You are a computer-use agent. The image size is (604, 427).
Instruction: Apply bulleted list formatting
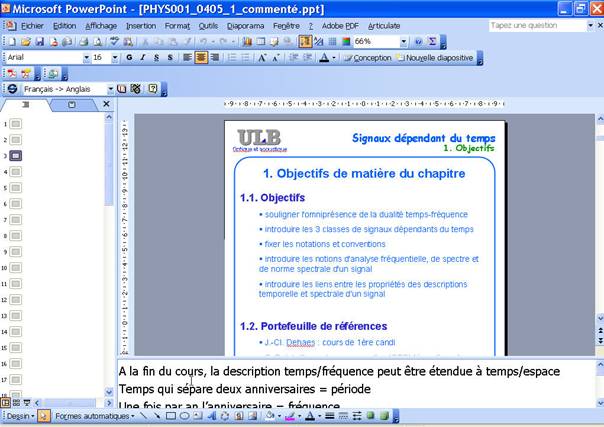245,58
